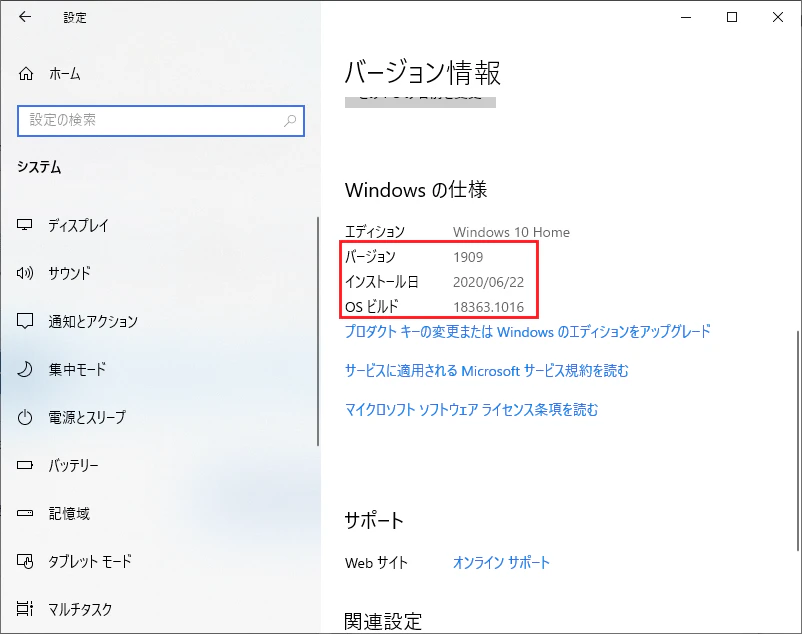Select the version value 1909

coord(468,257)
